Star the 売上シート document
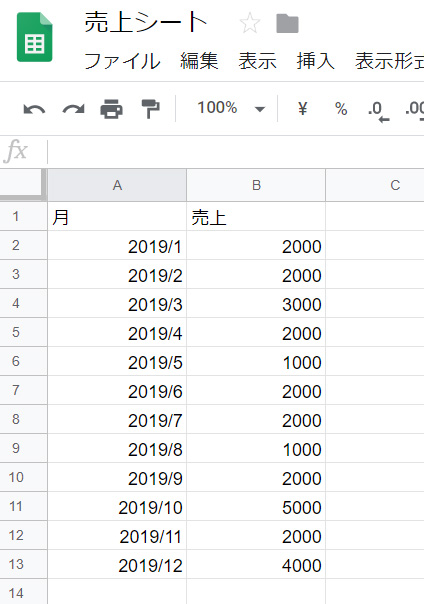The height and width of the screenshot is (604, 424). pos(250,23)
